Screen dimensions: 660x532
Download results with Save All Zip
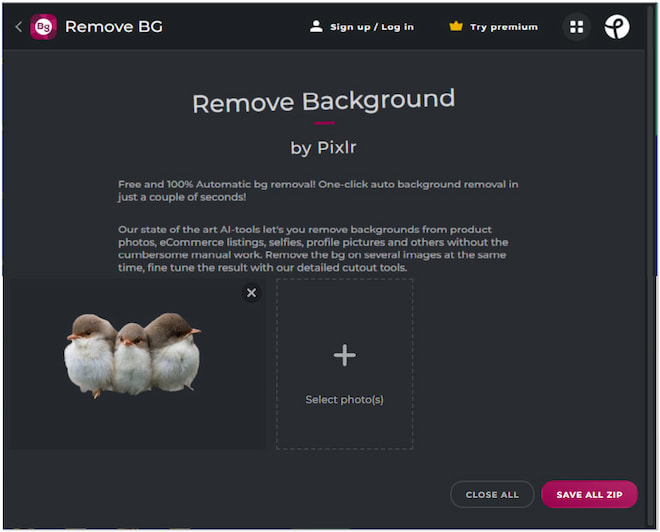[589, 495]
